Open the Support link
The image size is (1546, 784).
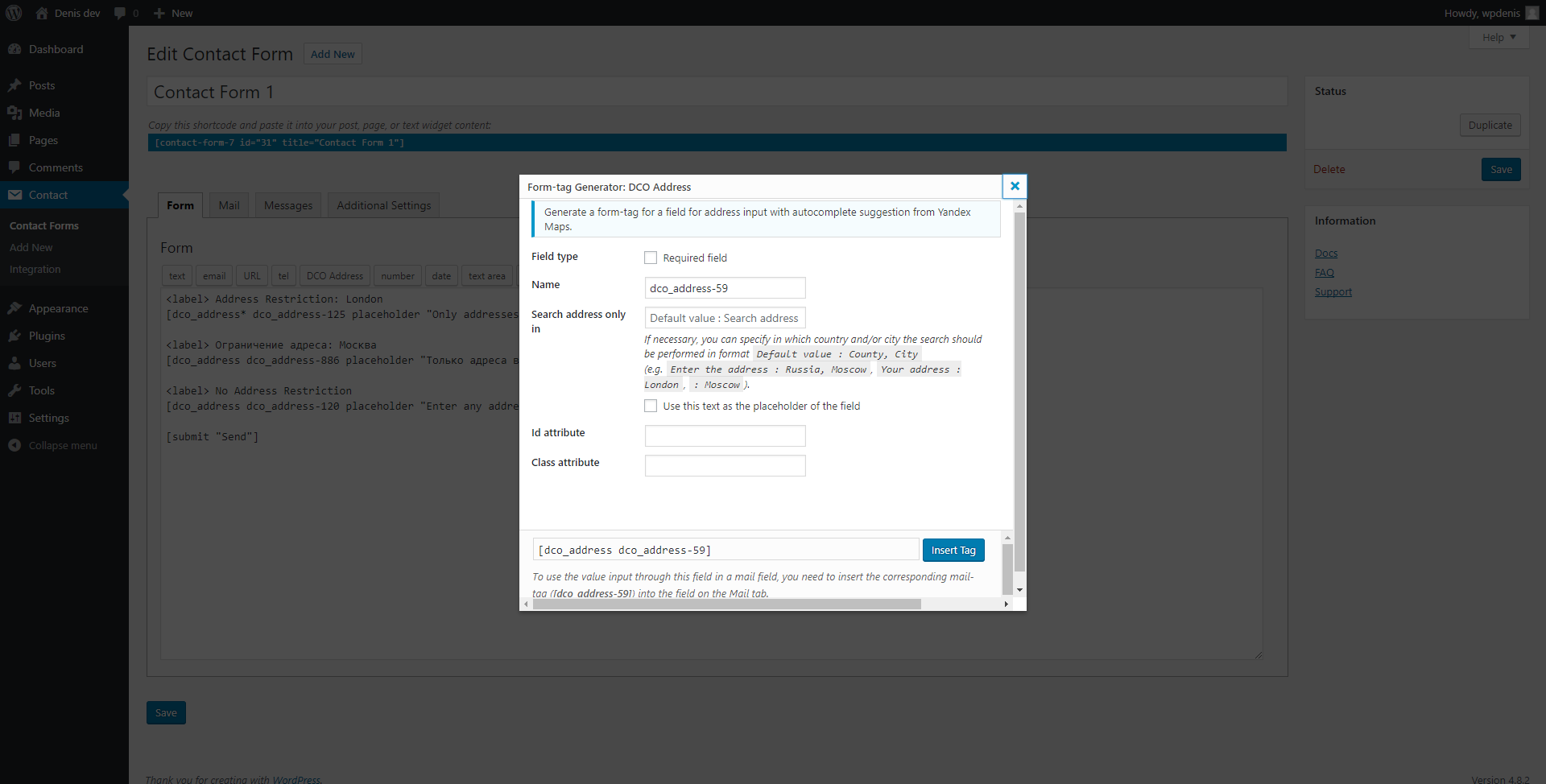click(x=1333, y=291)
